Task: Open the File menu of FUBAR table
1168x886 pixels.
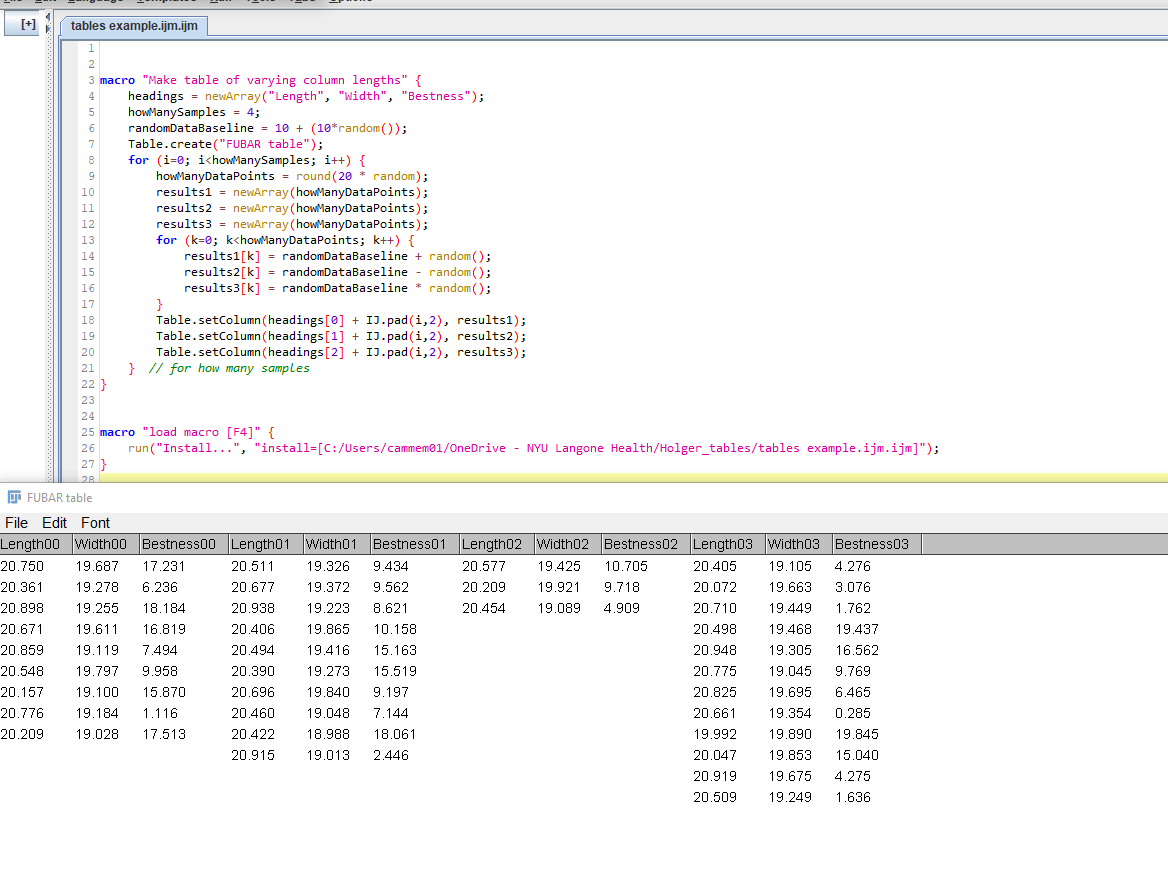Action: coord(16,523)
